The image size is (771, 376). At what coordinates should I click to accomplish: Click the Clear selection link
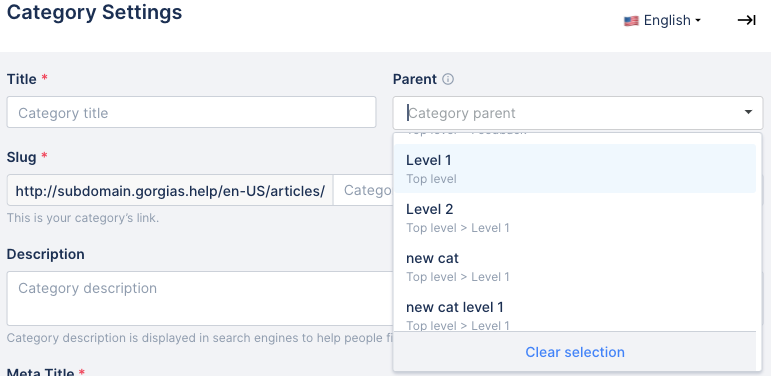point(575,352)
